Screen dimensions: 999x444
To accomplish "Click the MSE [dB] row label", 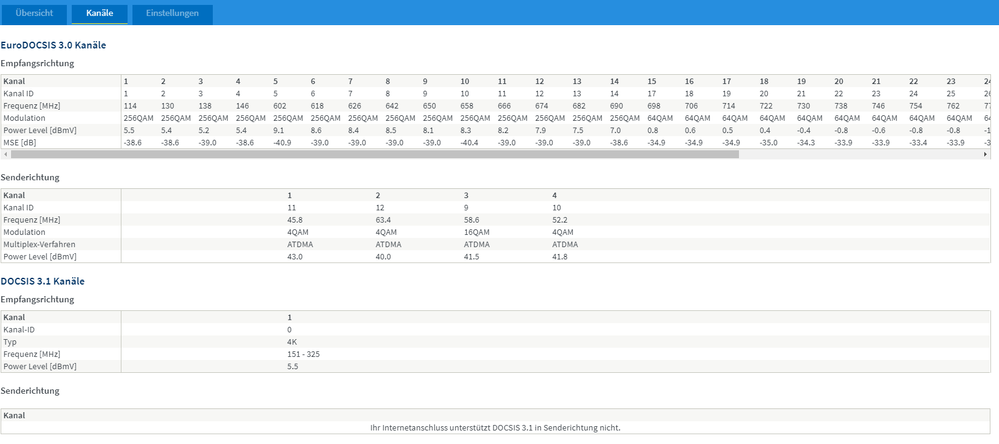I will click(x=20, y=143).
